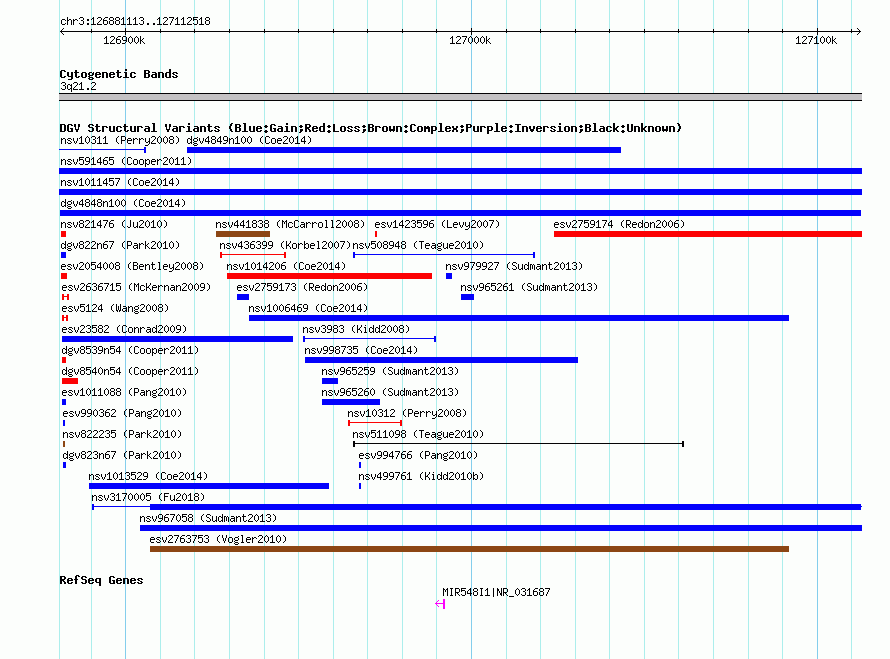Click the dgv822n67 (Park2010) label
This screenshot has height=659, width=890.
(x=120, y=245)
